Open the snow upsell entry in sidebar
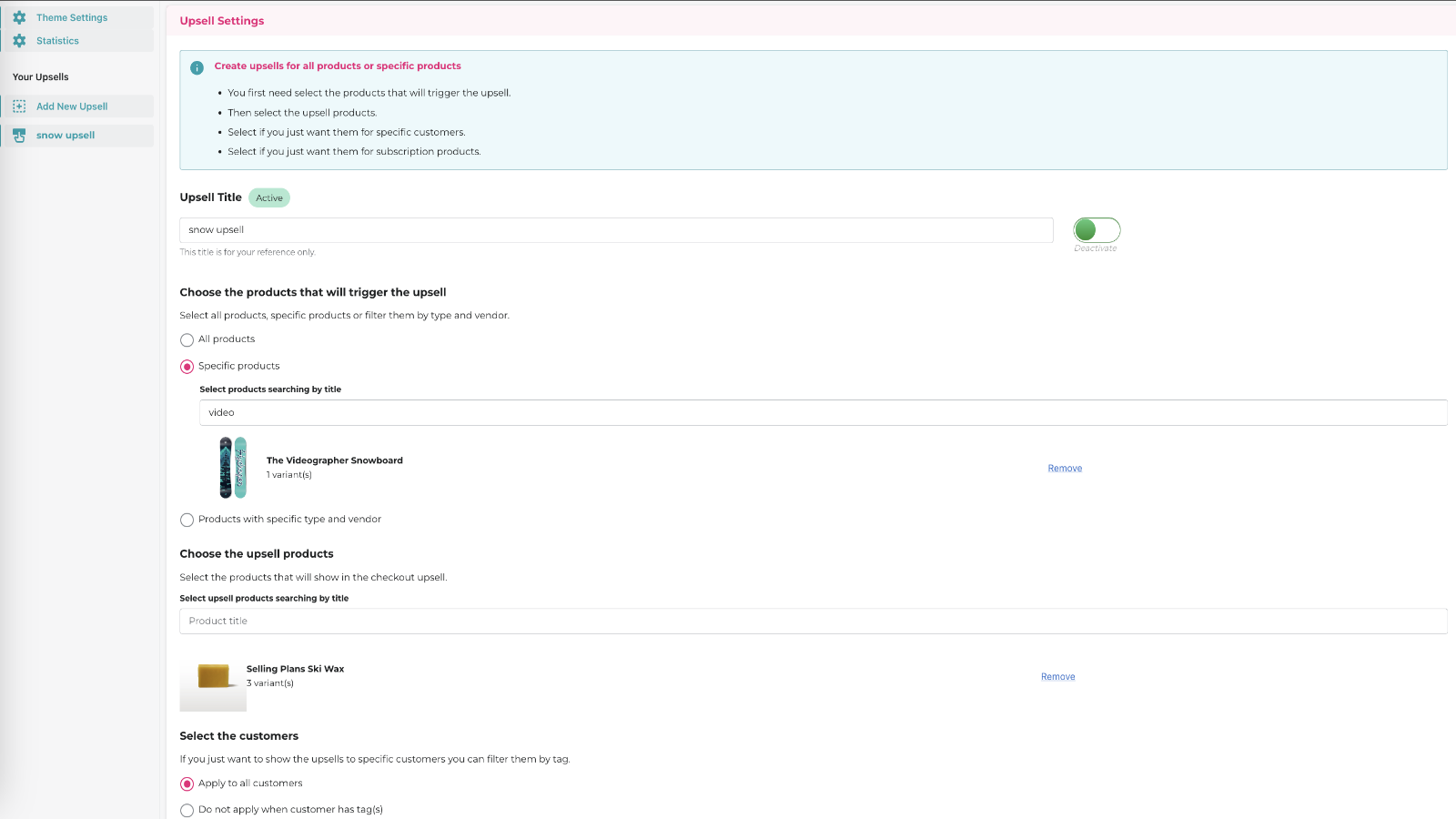 coord(65,135)
